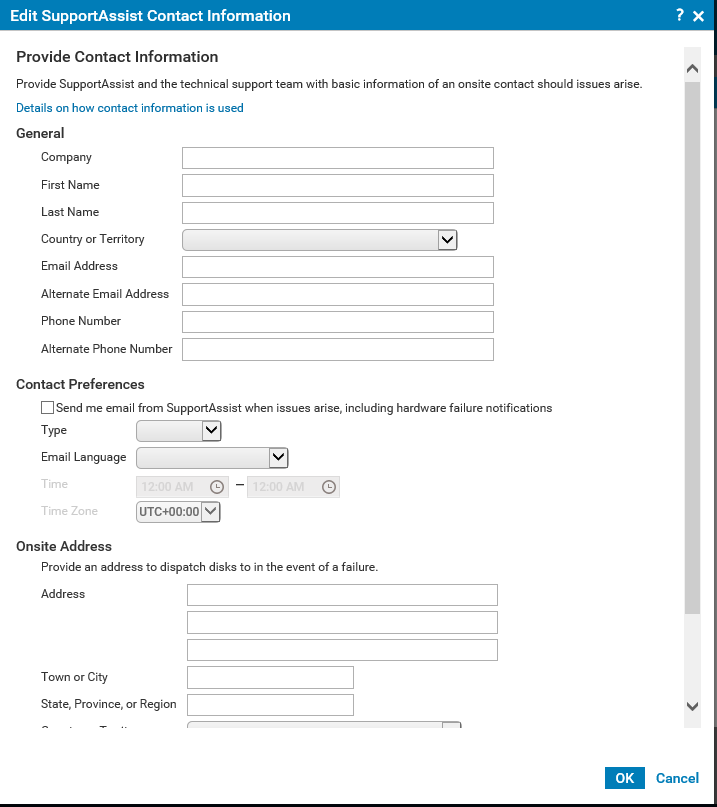Select the First Name field
717x807 pixels.
pos(337,185)
